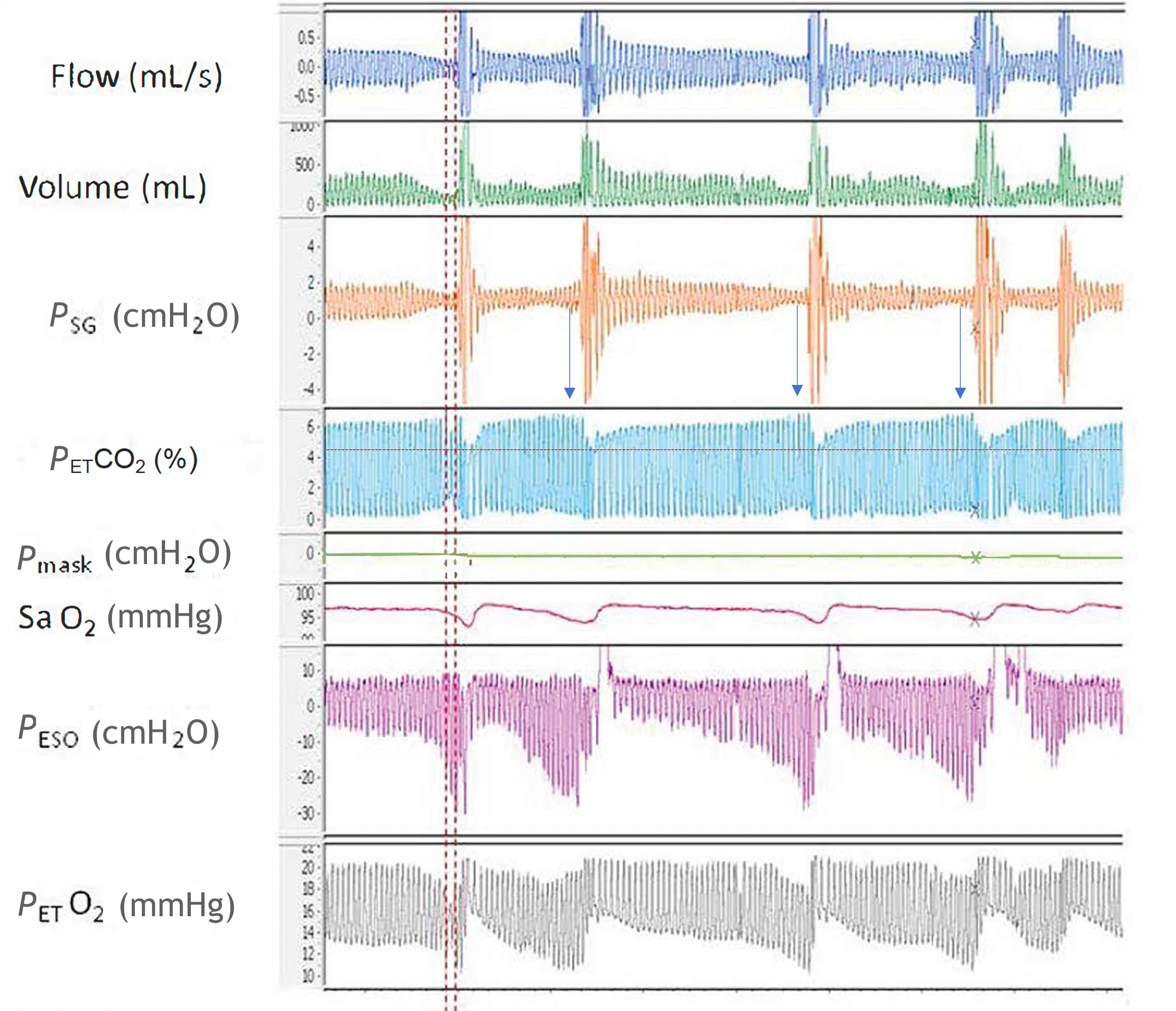Click the Flow (mL/s) channel label
This screenshot has height=1011, width=1176.
[136, 77]
